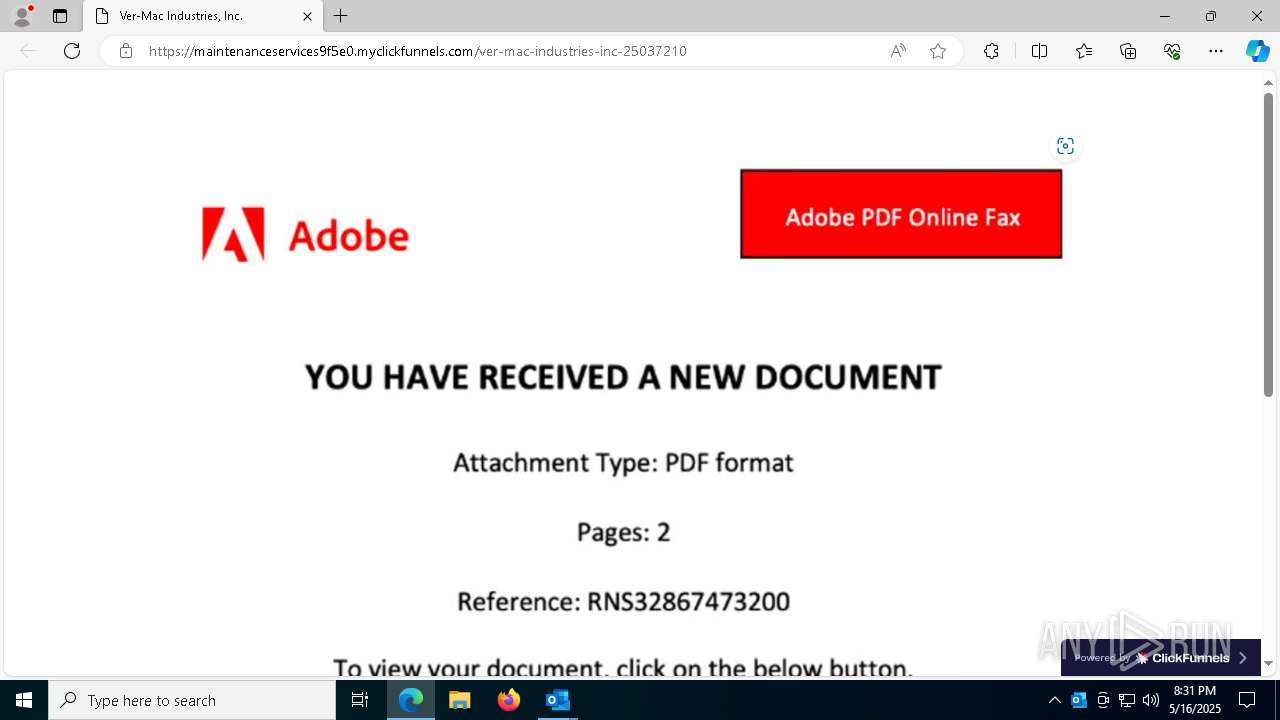Screen dimensions: 1280x720
Task: Open the Collections icon
Action: (x=1128, y=51)
